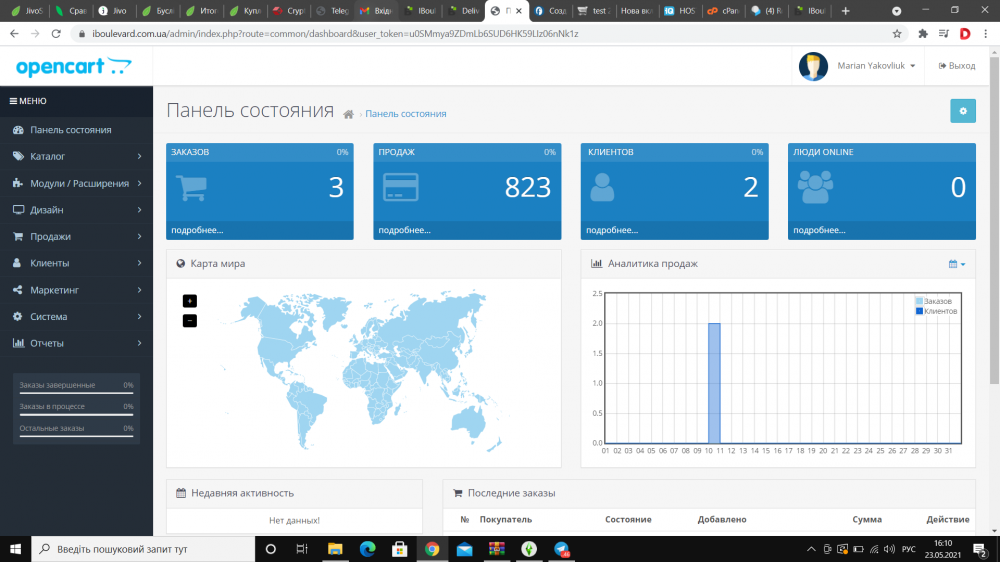1000x562 pixels.
Task: Open подробнее link under ПРОДАЖ
Action: click(404, 230)
